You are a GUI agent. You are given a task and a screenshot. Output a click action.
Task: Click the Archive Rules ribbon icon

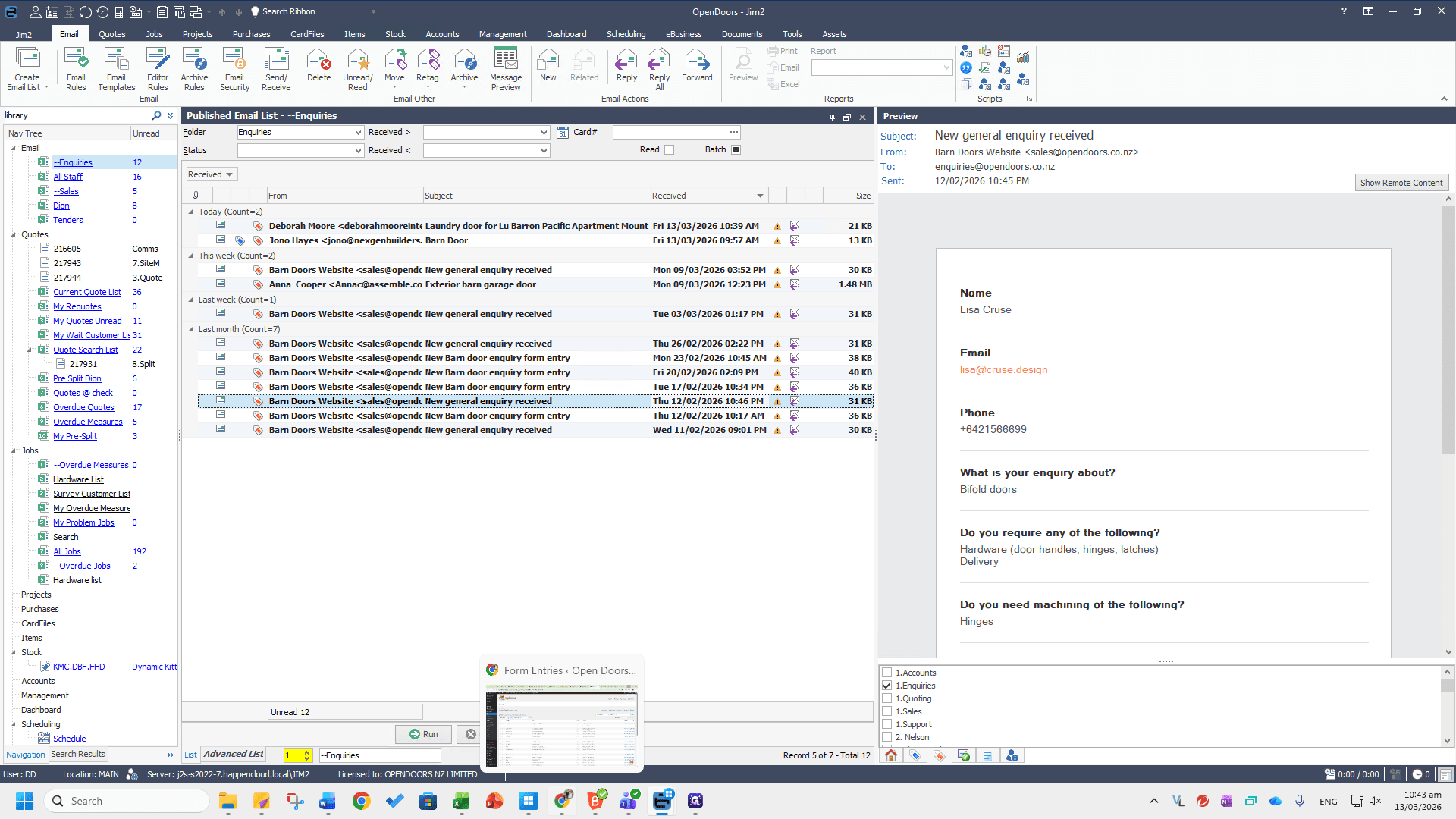pyautogui.click(x=194, y=68)
